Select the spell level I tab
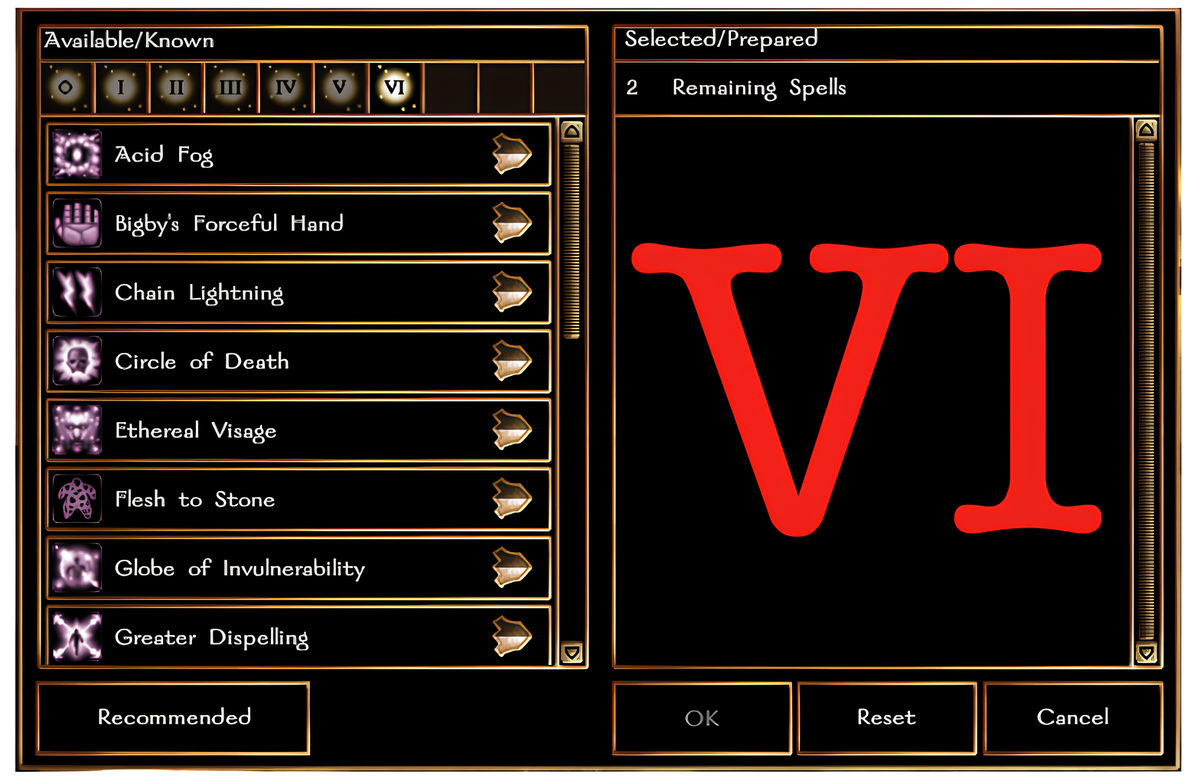This screenshot has height=778, width=1200. pos(121,88)
